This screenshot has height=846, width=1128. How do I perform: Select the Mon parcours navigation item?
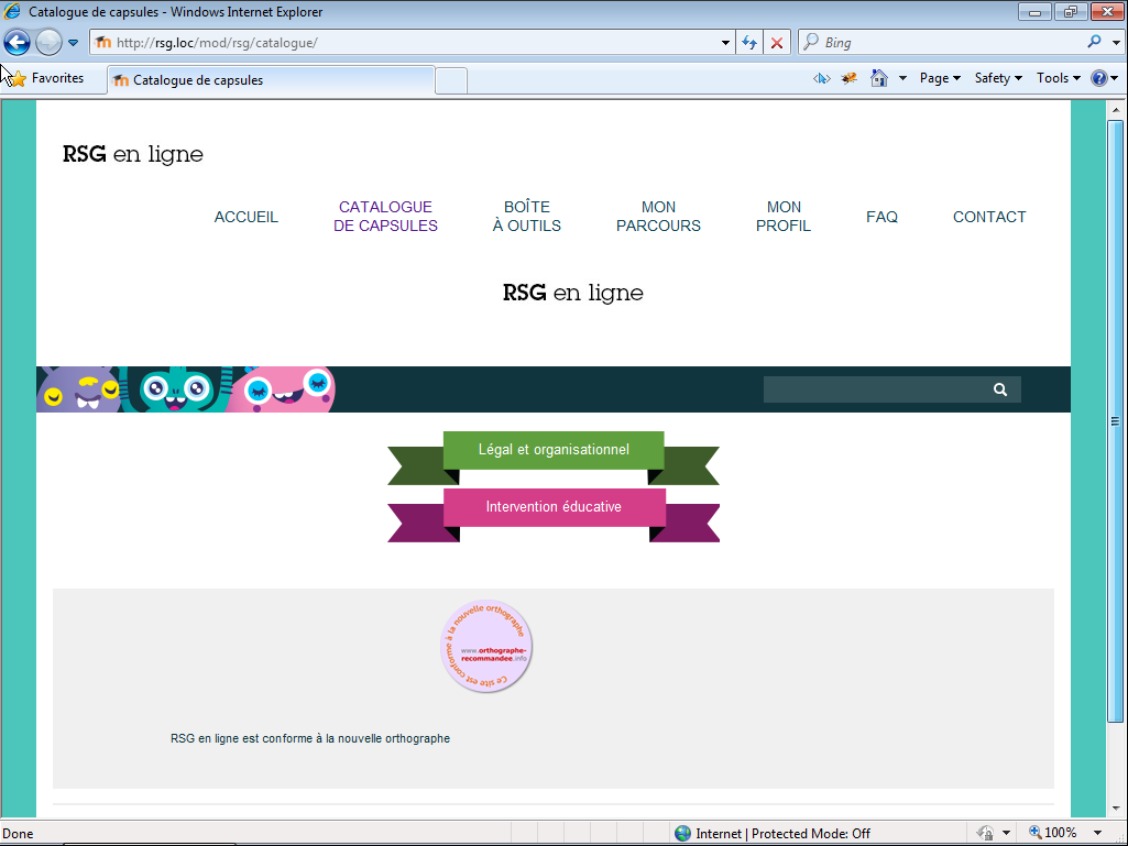coord(658,216)
